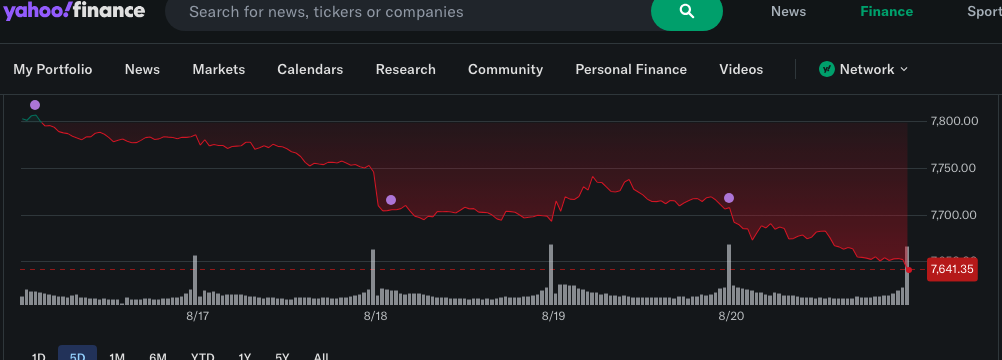The height and width of the screenshot is (360, 1002).
Task: Open the Personal Finance menu item
Action: (x=631, y=69)
